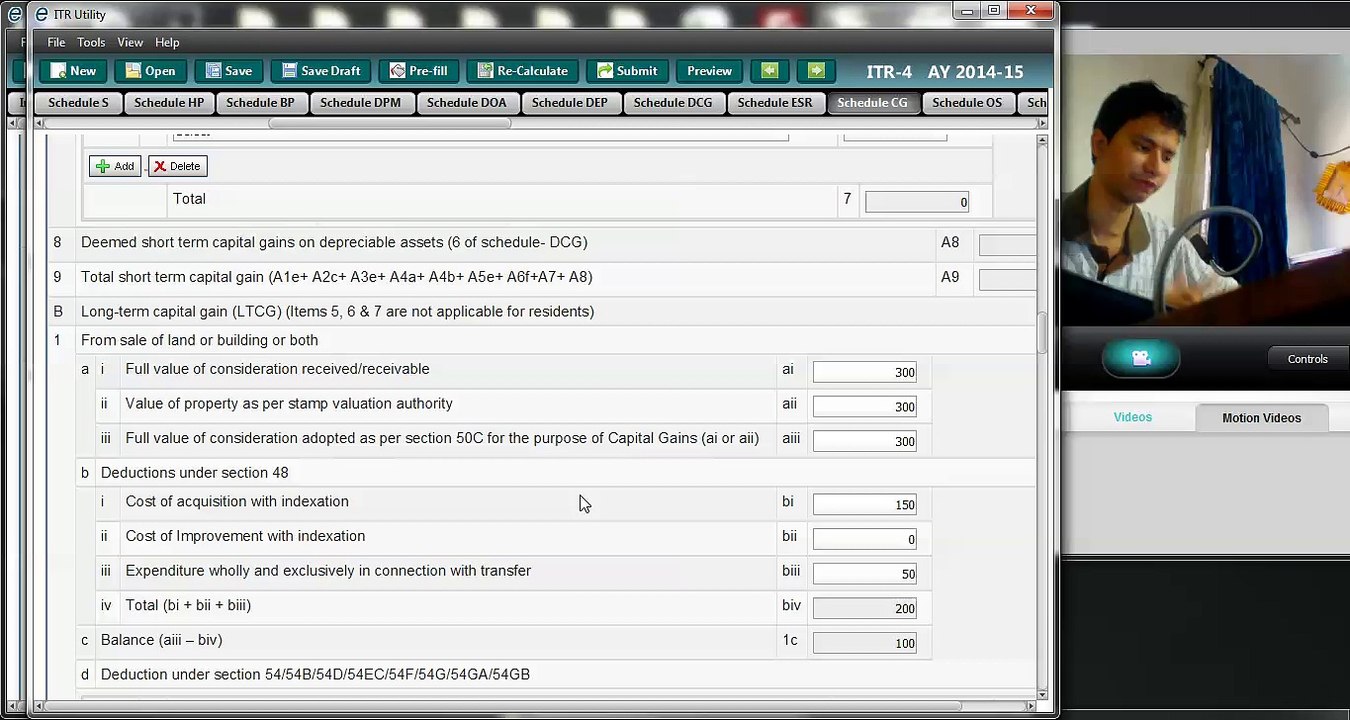This screenshot has height=720, width=1350.
Task: Click full value of consideration field ai
Action: 865,372
